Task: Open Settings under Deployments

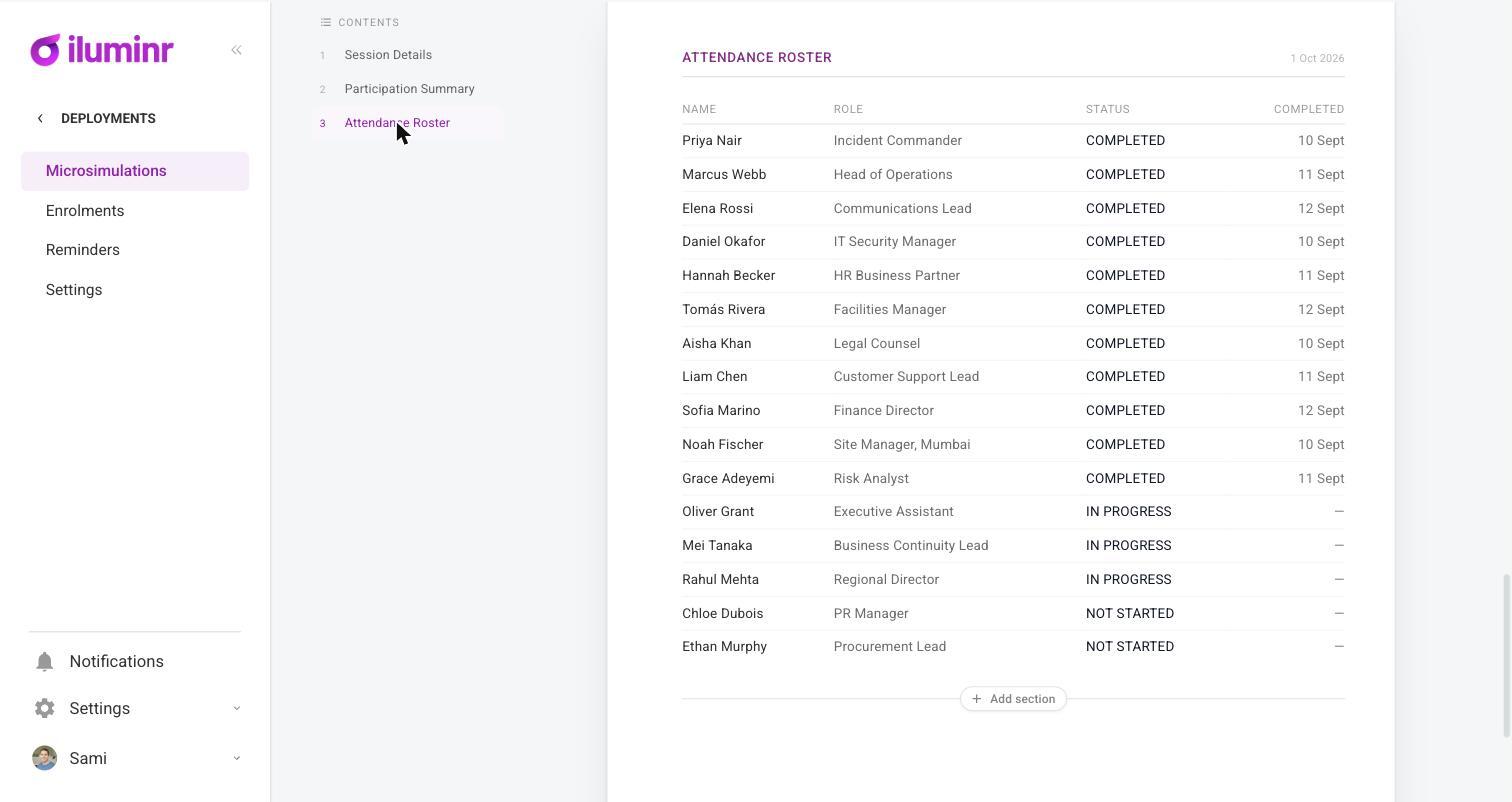Action: [74, 290]
